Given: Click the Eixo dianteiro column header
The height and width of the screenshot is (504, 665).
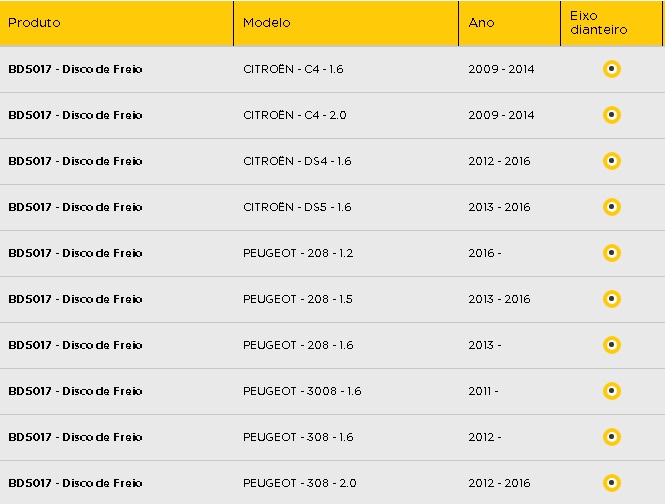Looking at the screenshot, I should tap(598, 22).
